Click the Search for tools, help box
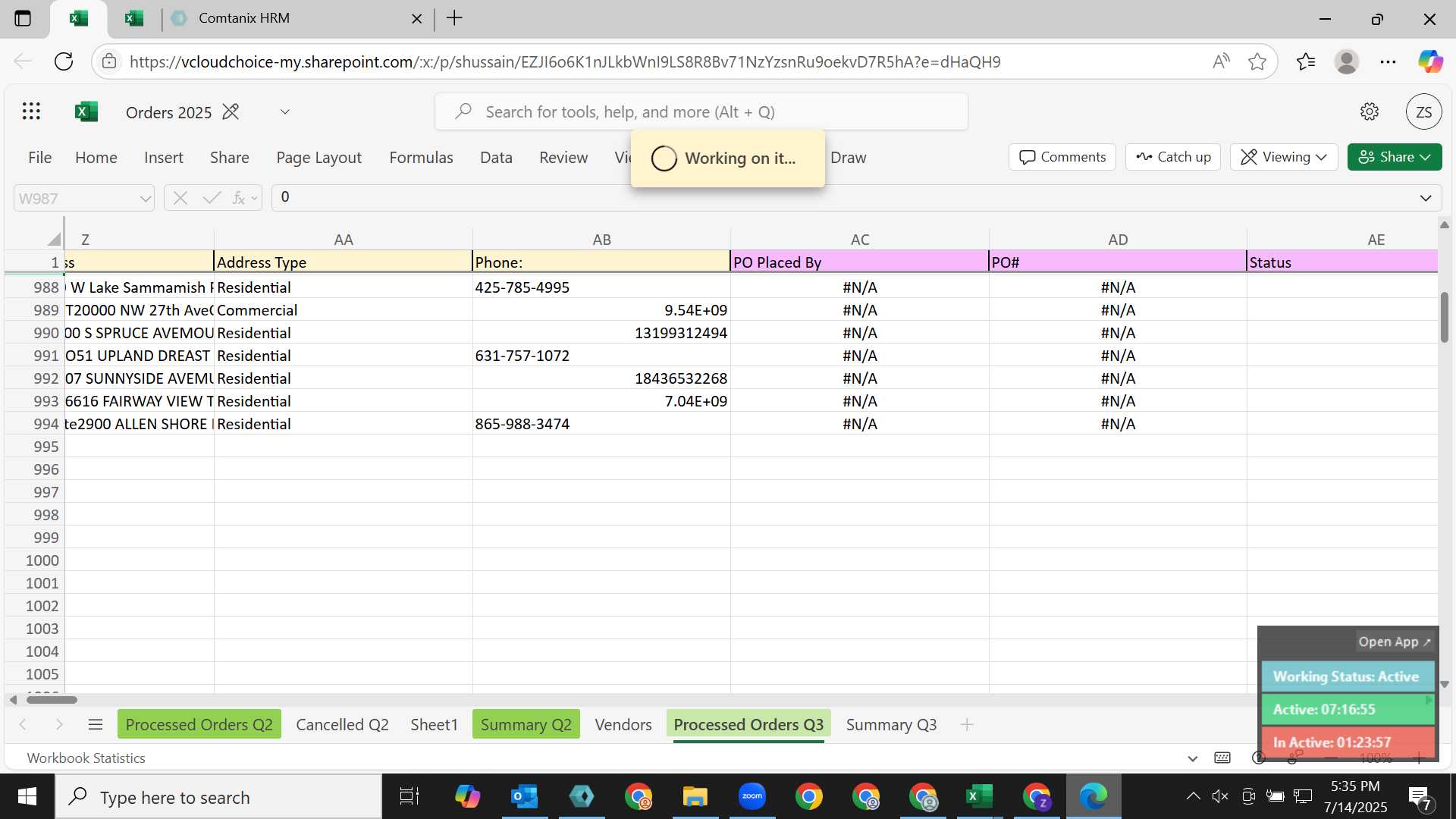The width and height of the screenshot is (1456, 819). coord(701,111)
